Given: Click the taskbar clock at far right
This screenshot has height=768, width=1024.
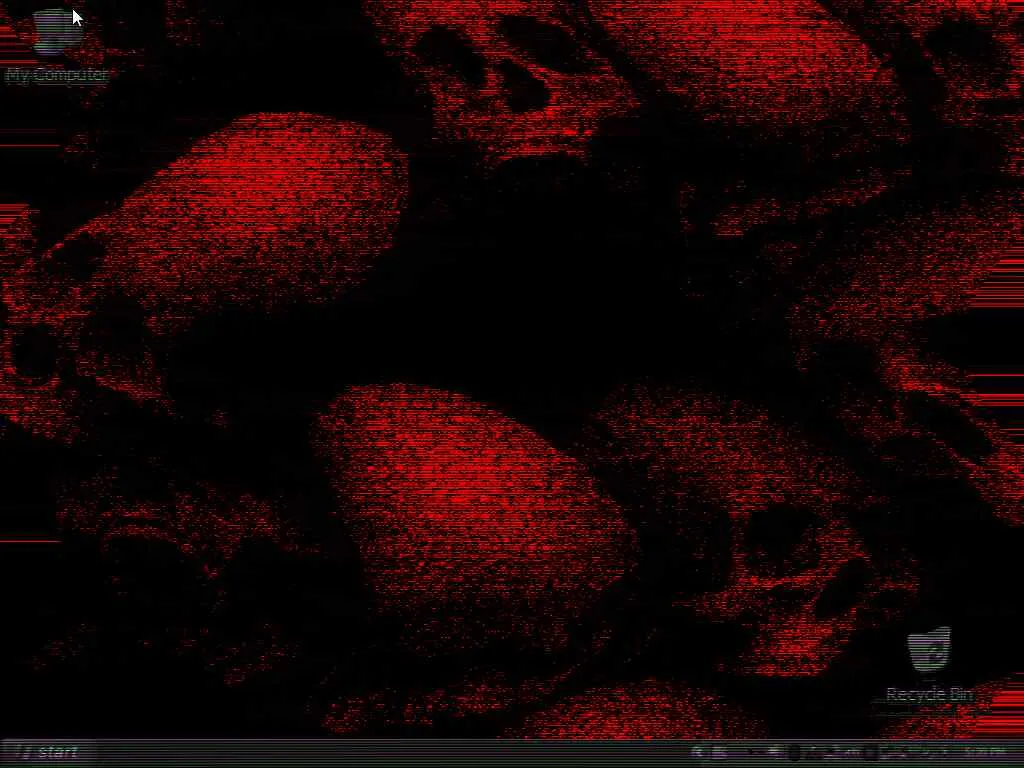Looking at the screenshot, I should [986, 753].
